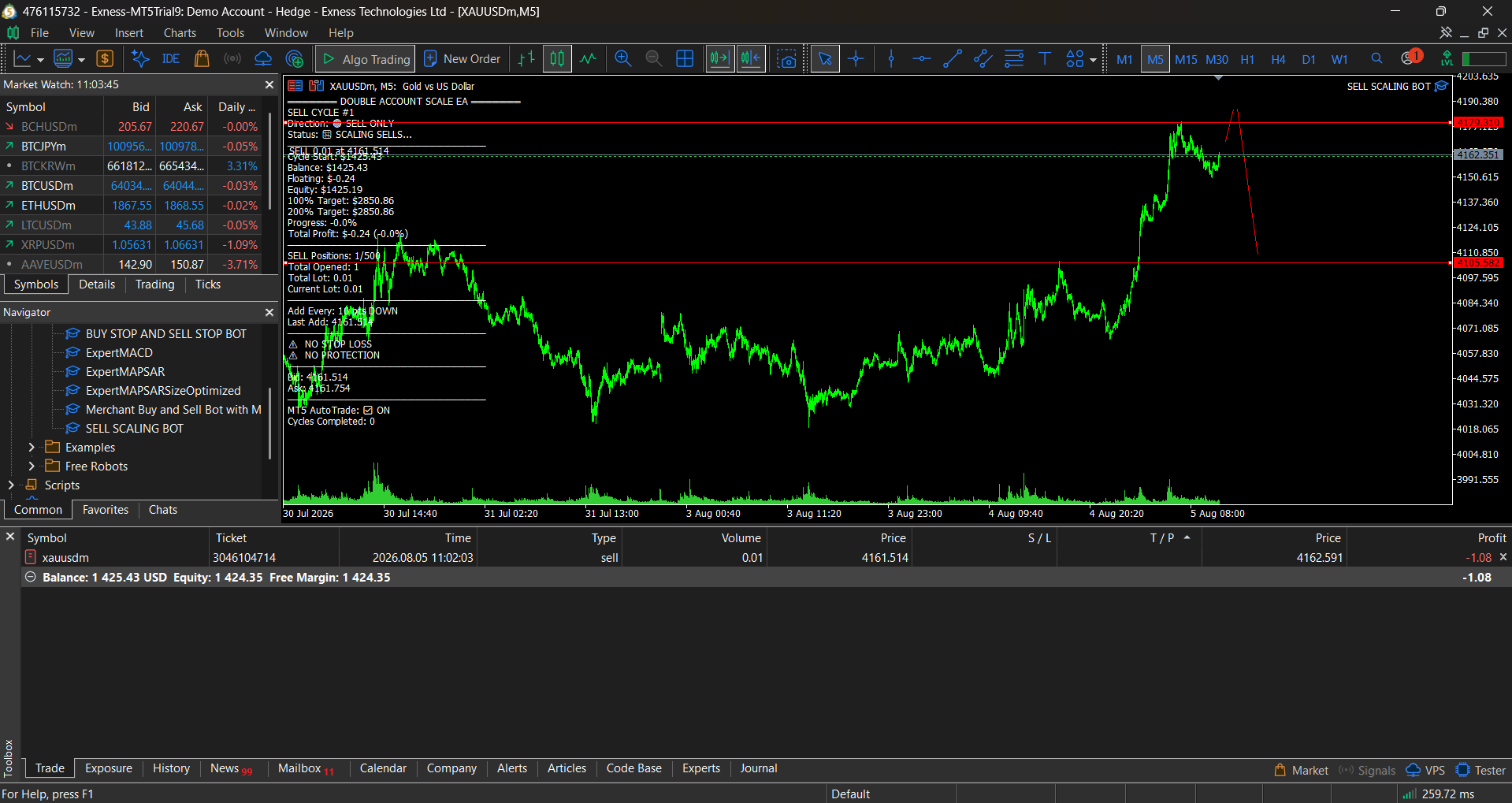Screen dimensions: 1512x803
Task: Open account notifications icon with red badge
Action: pyautogui.click(x=1410, y=58)
